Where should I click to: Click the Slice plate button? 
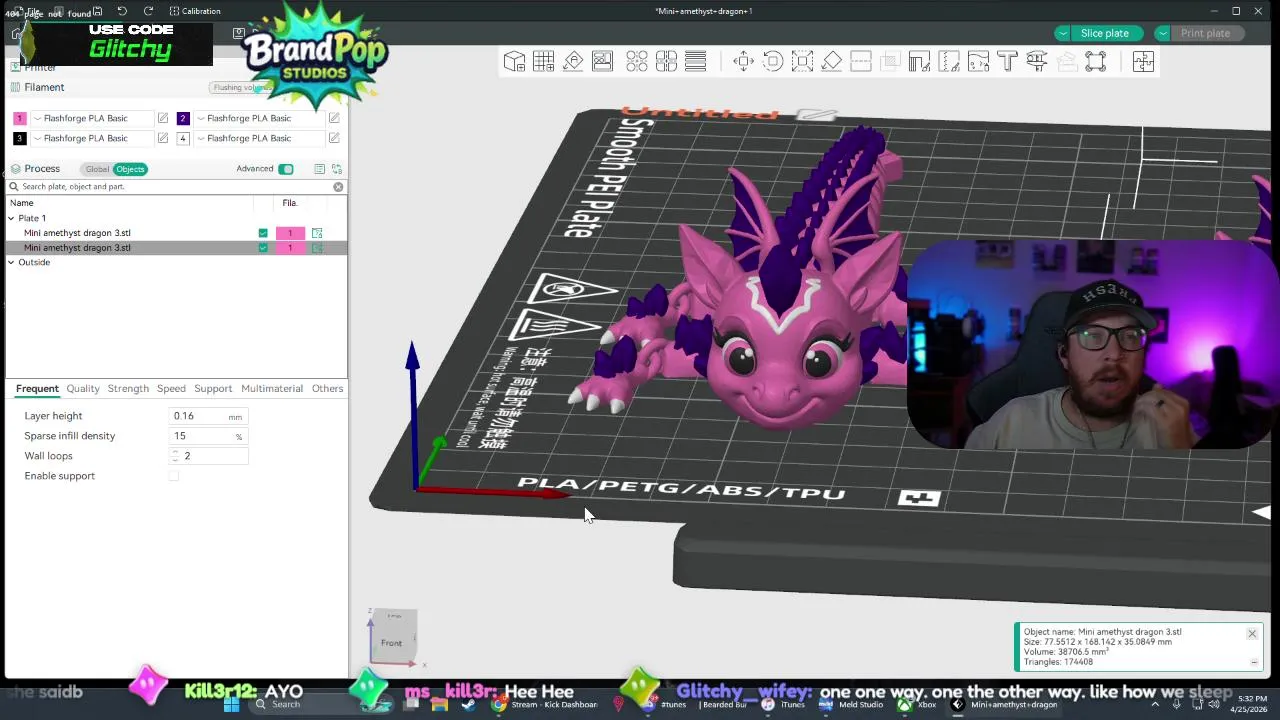[x=1104, y=33]
